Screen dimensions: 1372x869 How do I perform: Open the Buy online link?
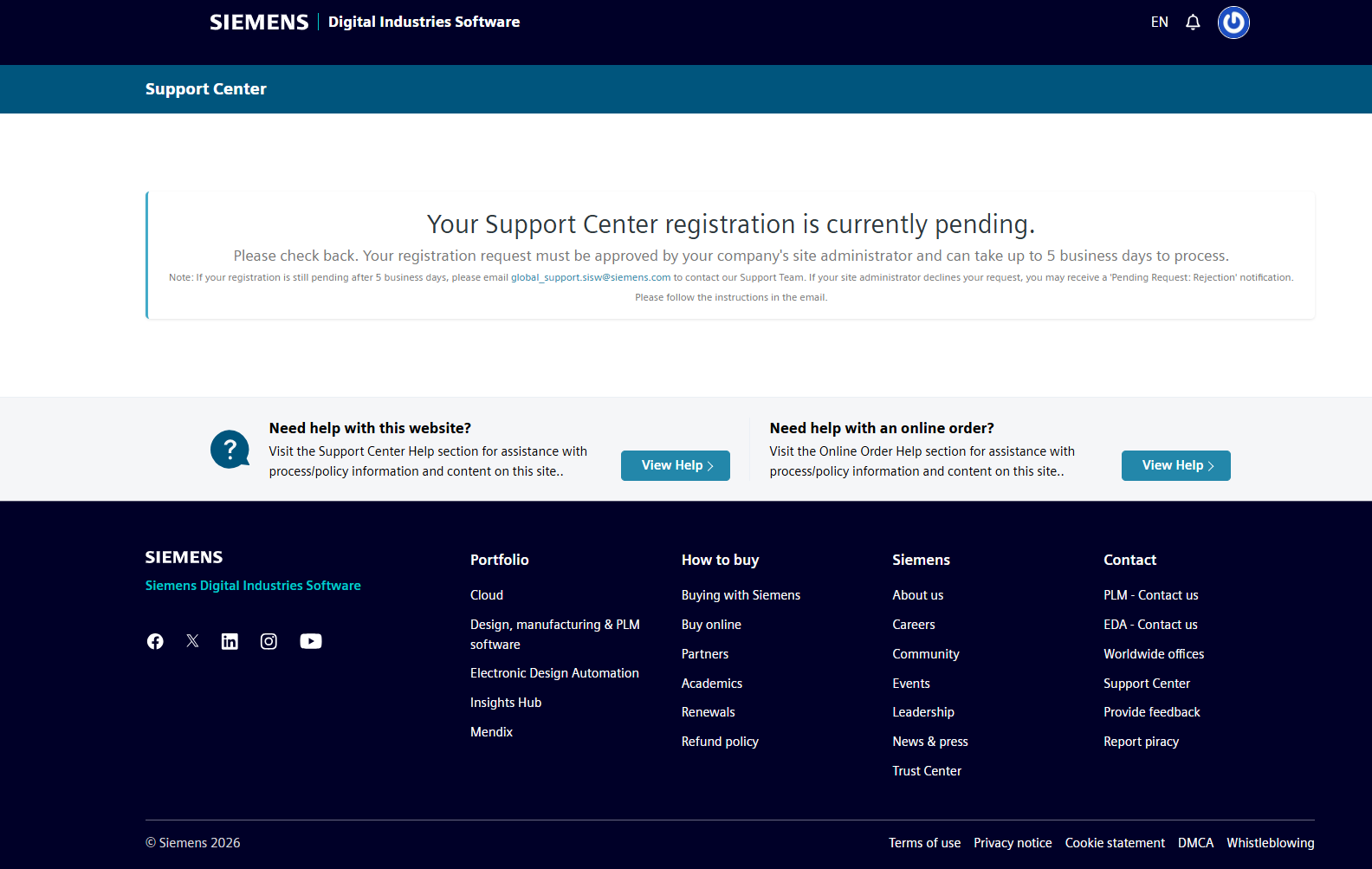pos(711,625)
